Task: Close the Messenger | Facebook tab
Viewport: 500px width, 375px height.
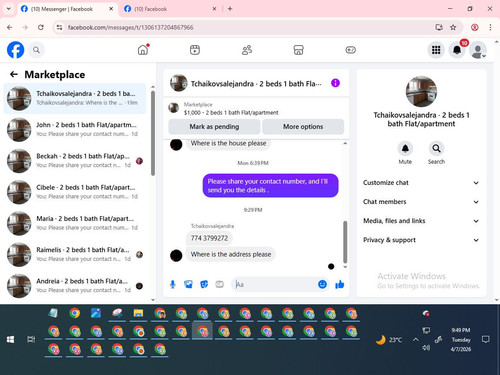Action: tap(111, 9)
